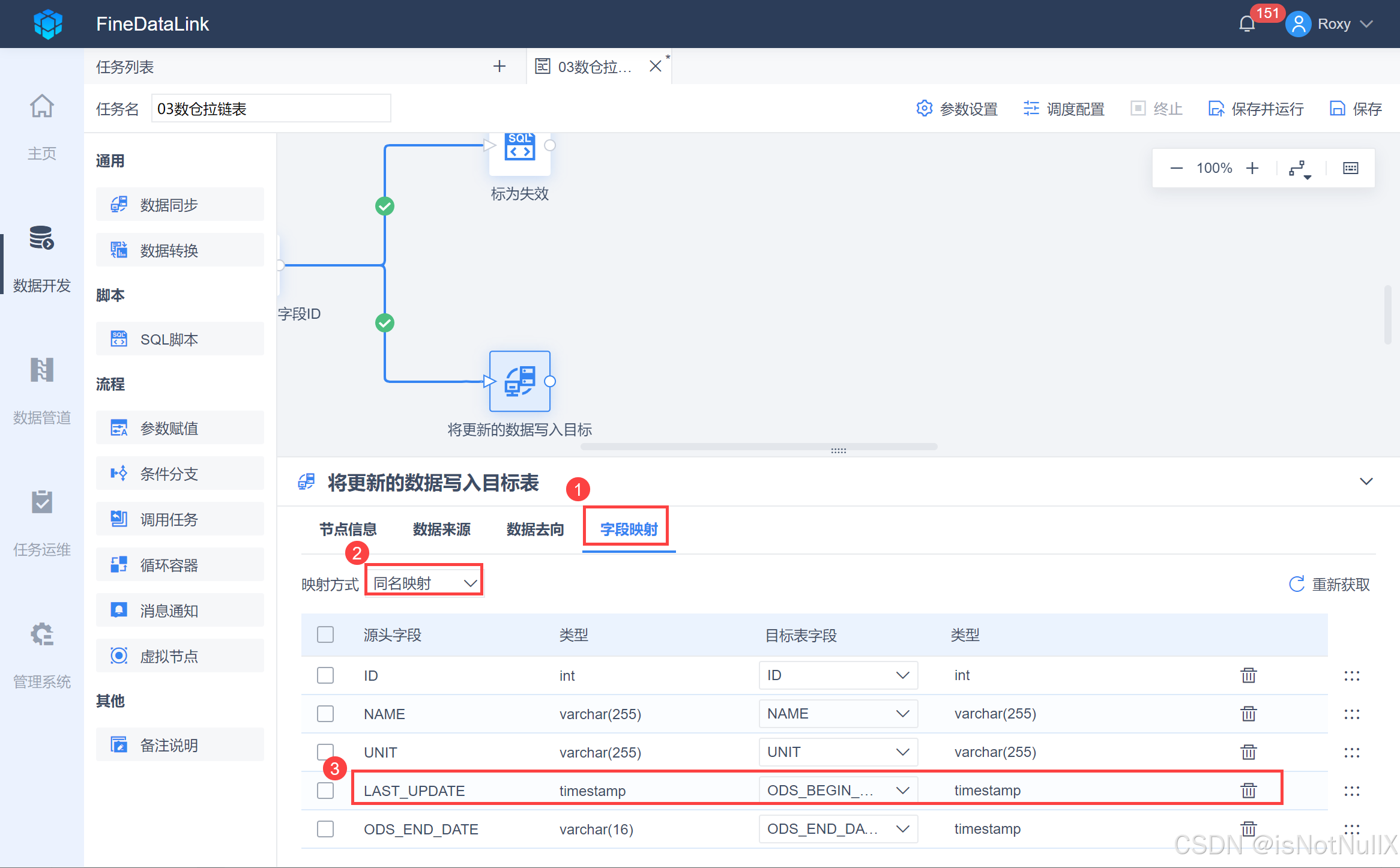Switch to the 数据去向 tab
The width and height of the screenshot is (1400, 868).
pos(535,529)
